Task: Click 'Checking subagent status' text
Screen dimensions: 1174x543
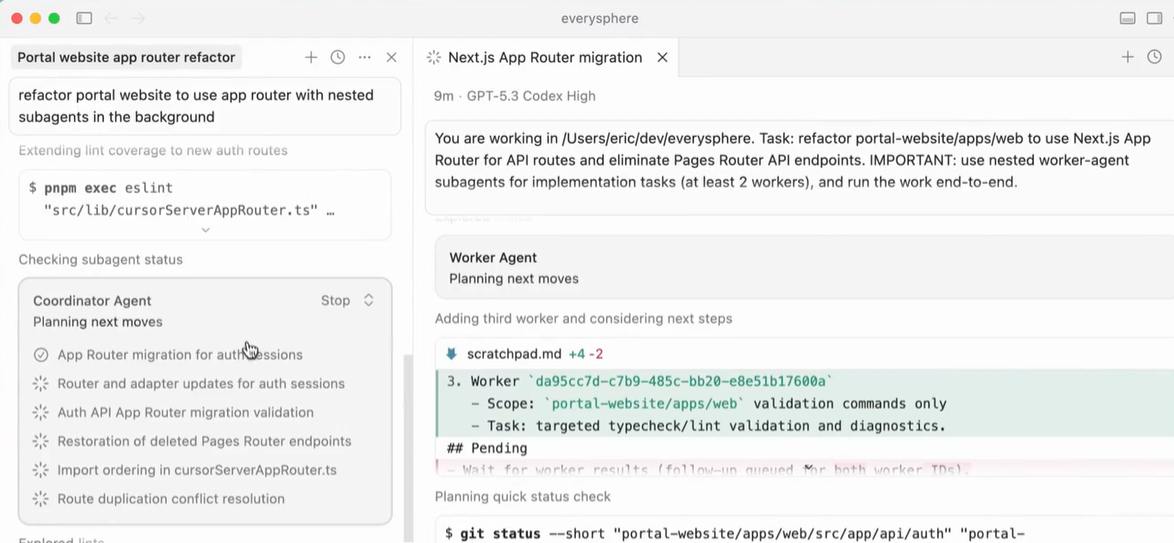Action: click(100, 259)
